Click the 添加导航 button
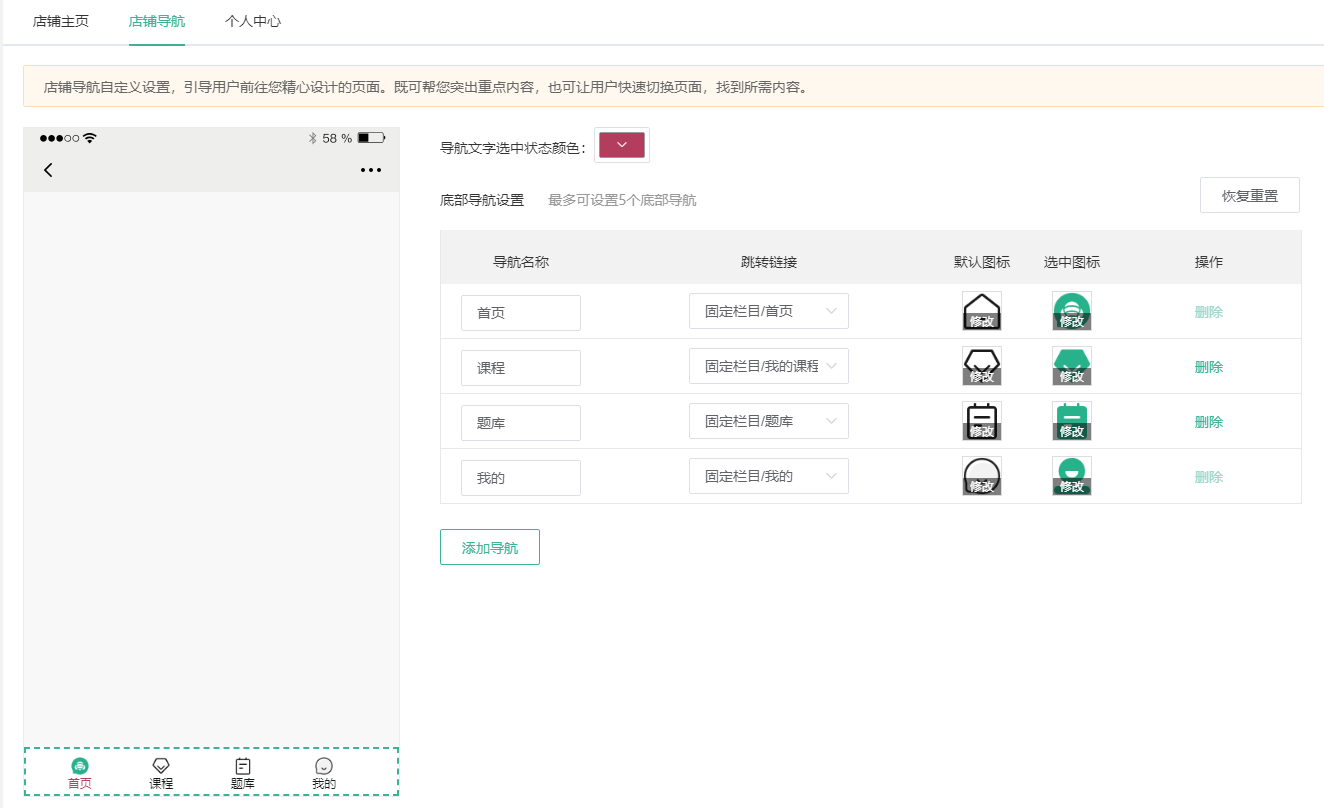 [x=490, y=547]
